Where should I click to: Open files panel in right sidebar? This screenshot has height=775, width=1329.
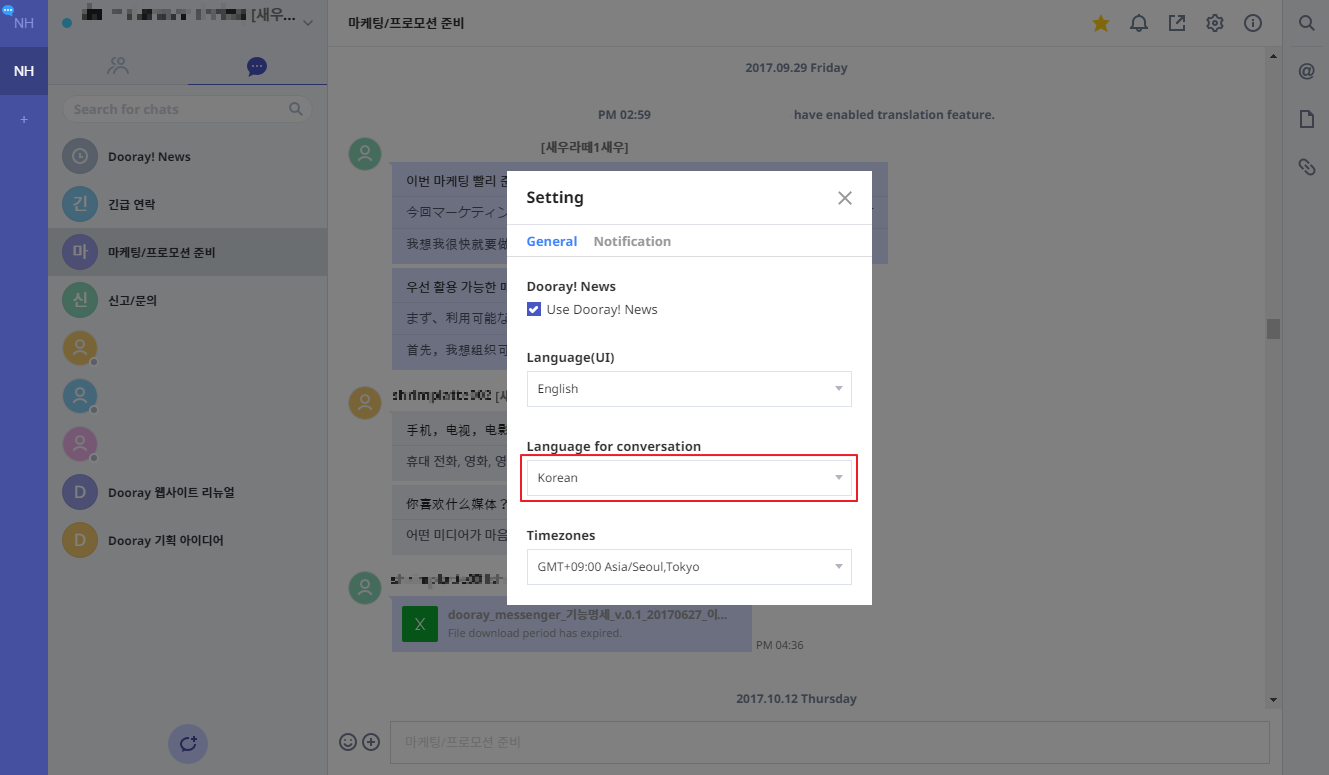pos(1306,119)
